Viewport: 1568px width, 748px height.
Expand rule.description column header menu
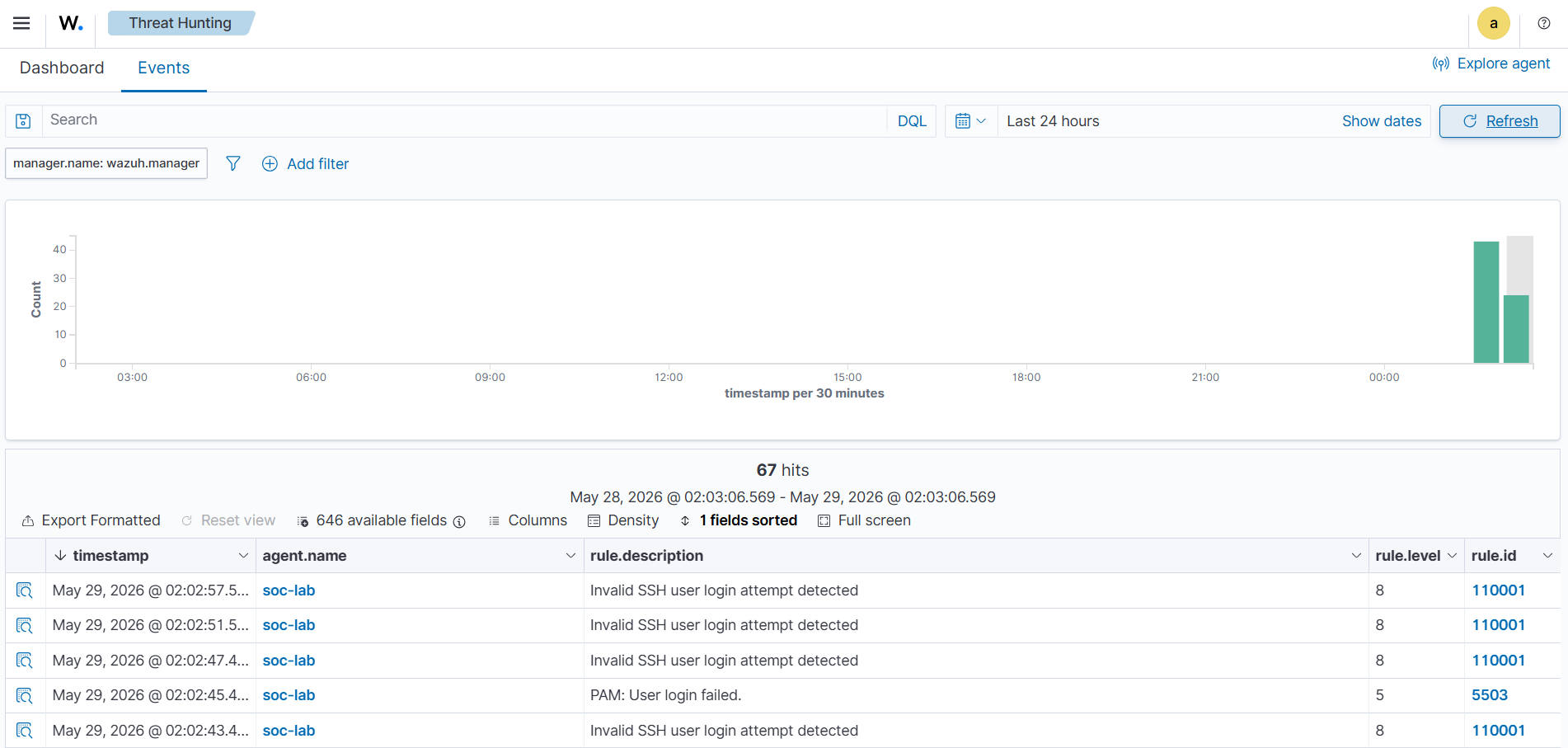(1356, 556)
